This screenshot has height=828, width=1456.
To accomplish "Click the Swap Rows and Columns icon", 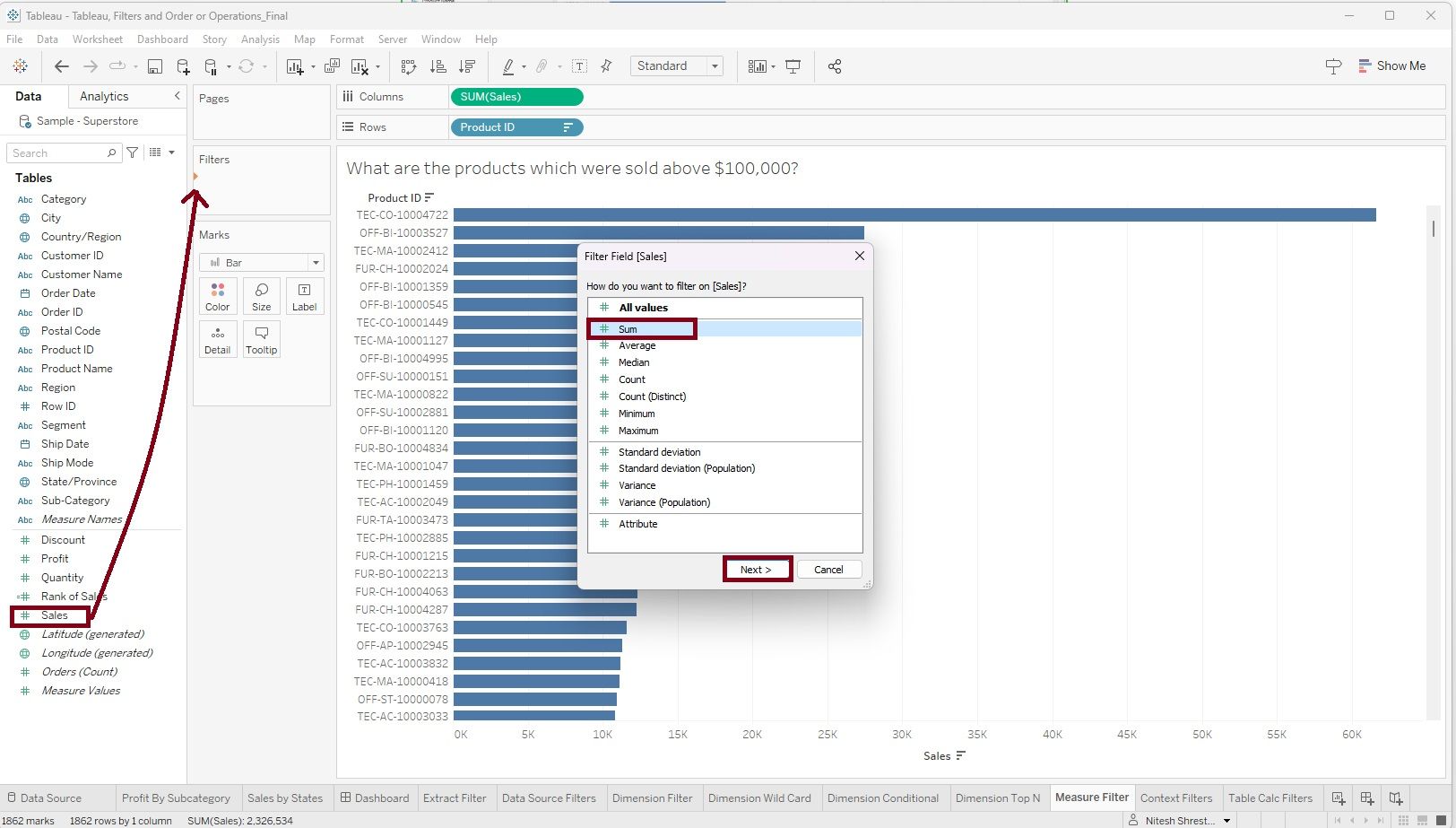I will click(x=409, y=66).
